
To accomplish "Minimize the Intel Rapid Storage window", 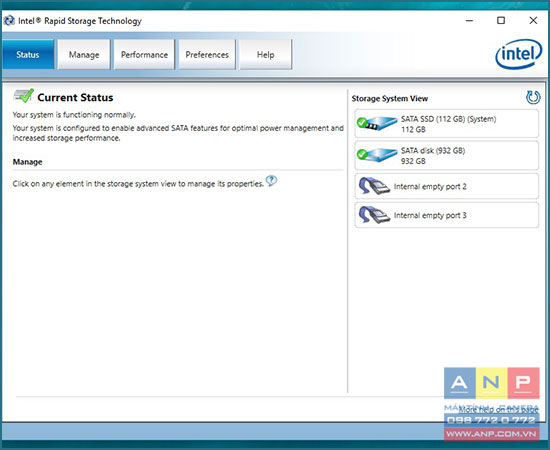I will click(x=469, y=21).
